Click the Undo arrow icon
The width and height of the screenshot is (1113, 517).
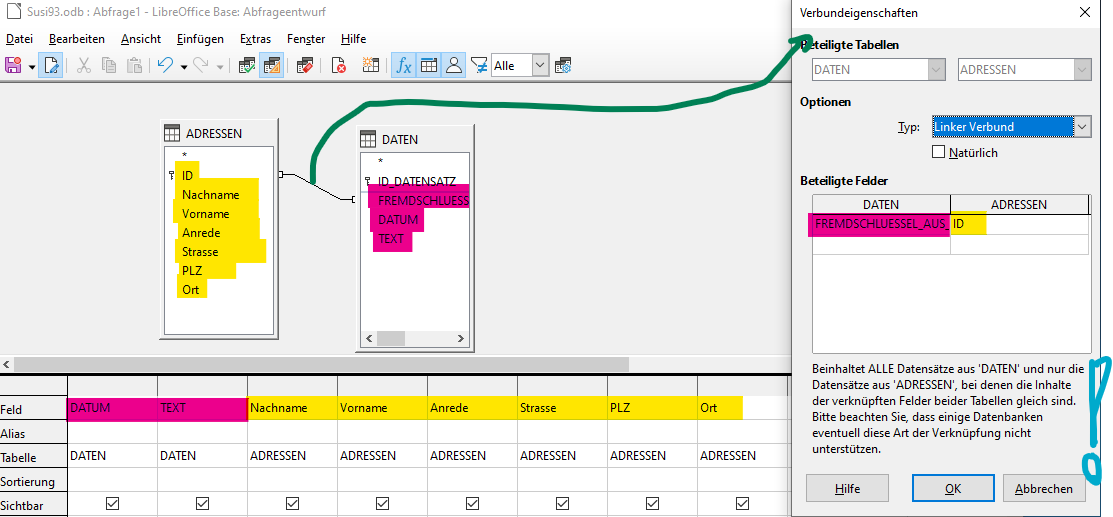click(x=165, y=66)
